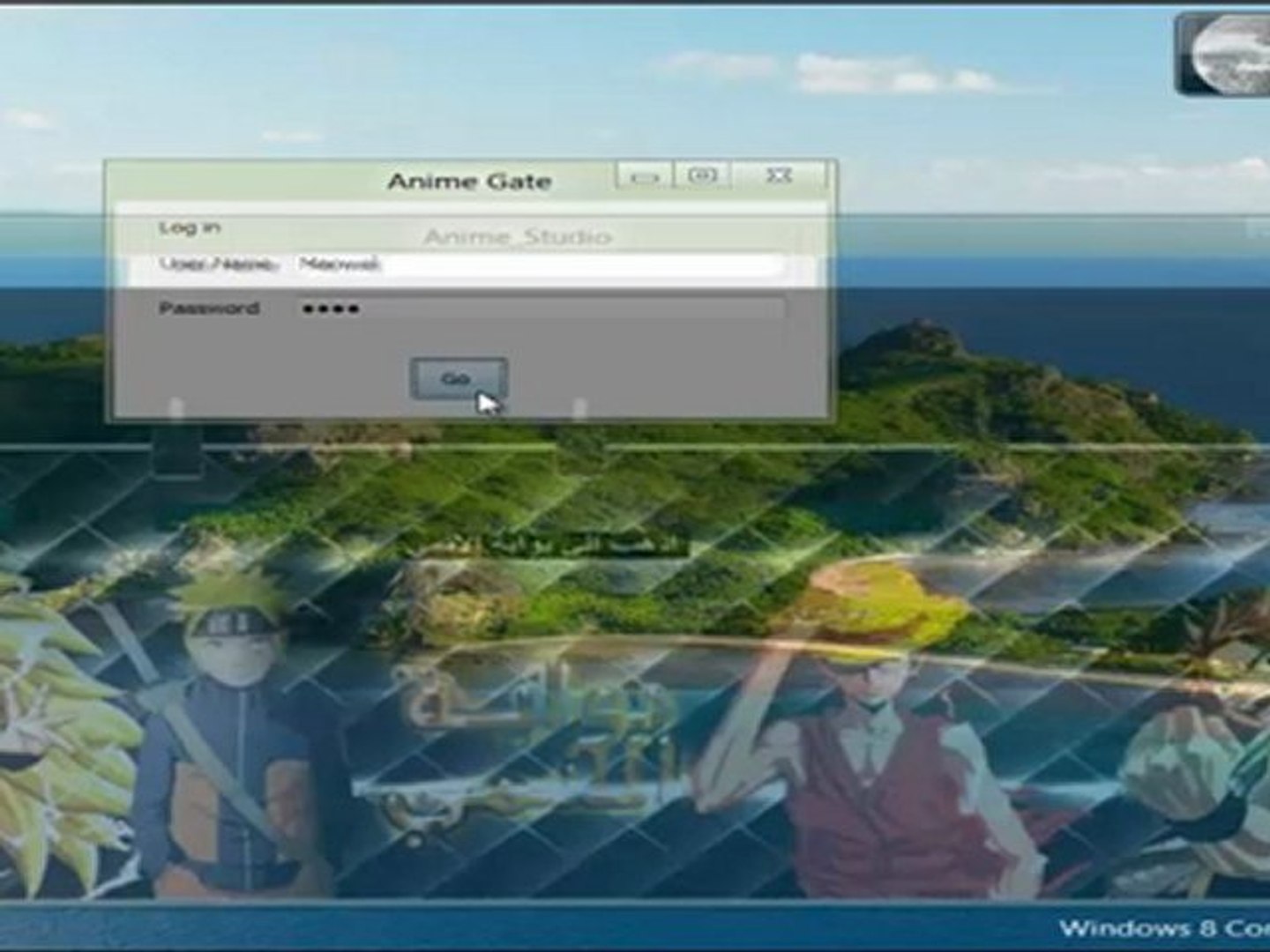Click the Go button to log in
Image resolution: width=1270 pixels, height=952 pixels.
[x=458, y=378]
